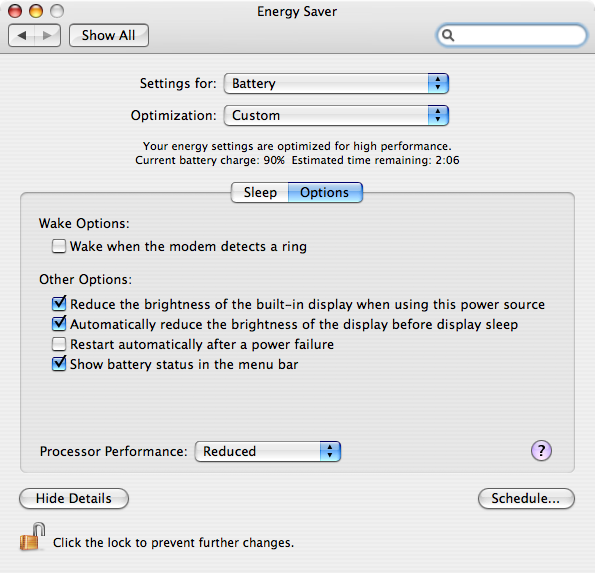Screen dimensions: 595x573
Task: Click the back navigation arrow
Action: [x=22, y=36]
